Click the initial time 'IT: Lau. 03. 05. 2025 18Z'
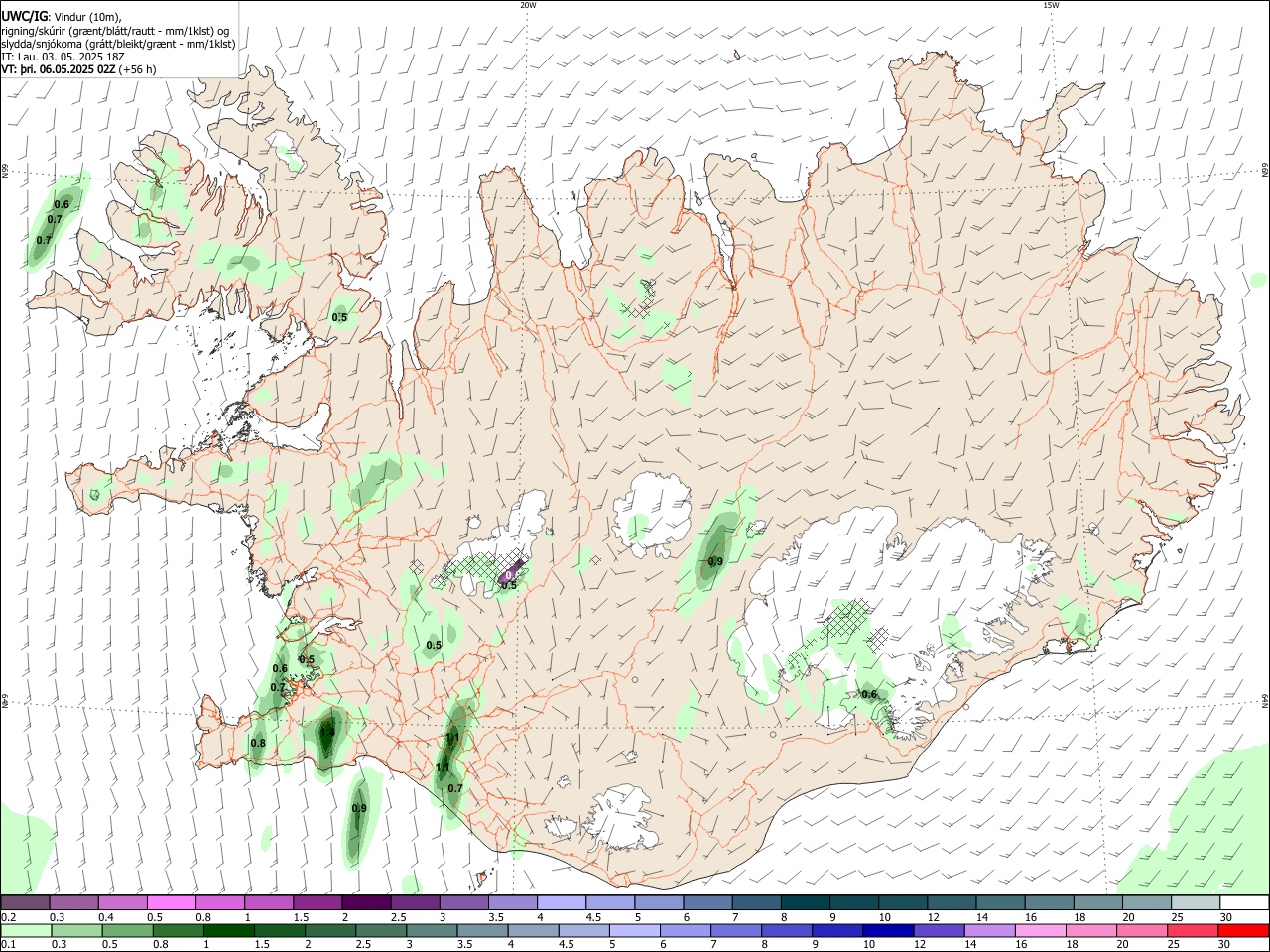The image size is (1270, 952). pos(64,57)
